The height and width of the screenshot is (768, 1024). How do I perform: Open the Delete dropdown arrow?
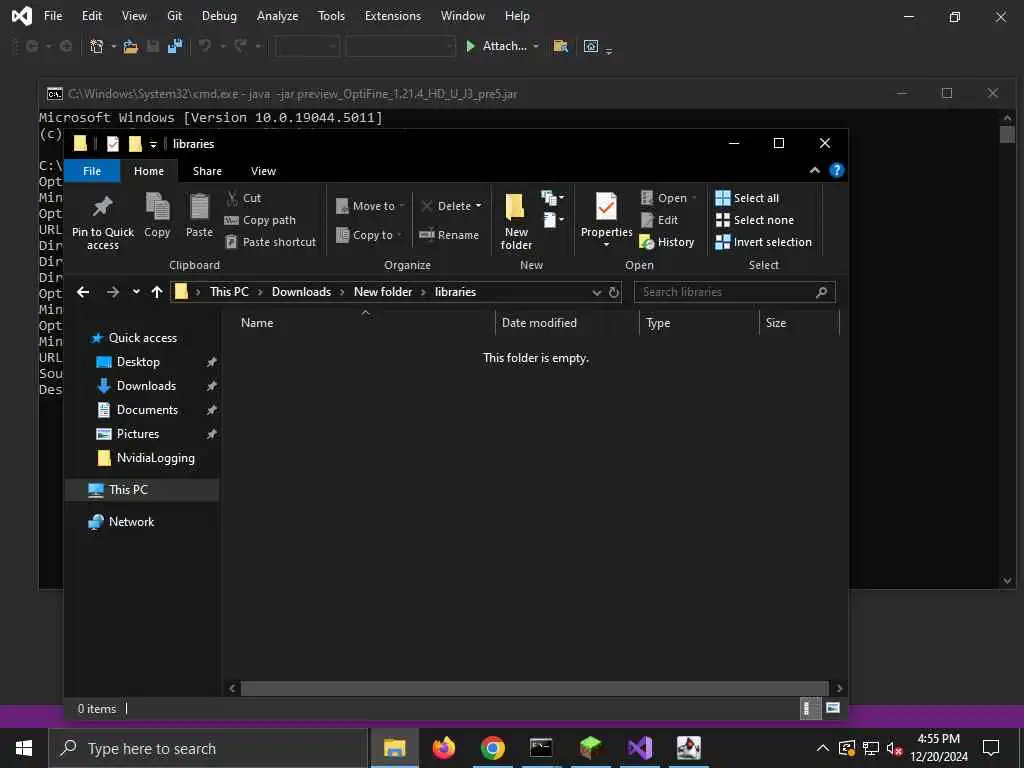pos(479,206)
